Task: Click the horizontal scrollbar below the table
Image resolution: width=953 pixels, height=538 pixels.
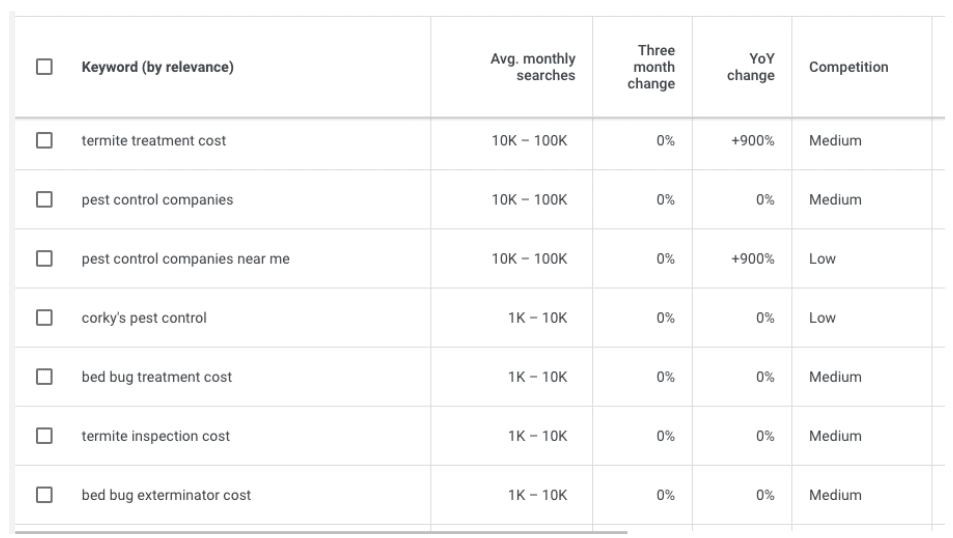Action: (320, 532)
